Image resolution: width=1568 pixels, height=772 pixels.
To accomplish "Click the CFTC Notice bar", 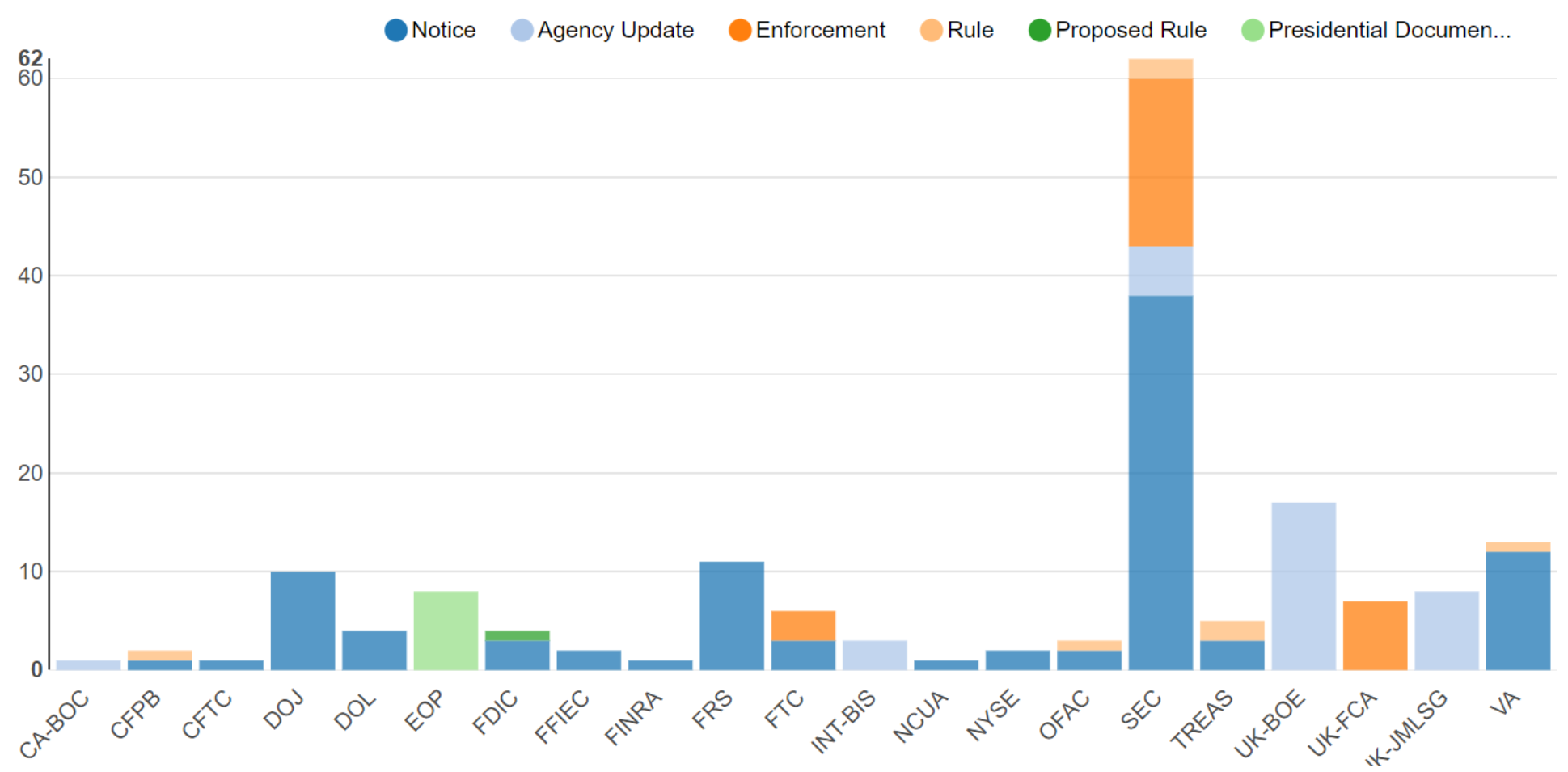I will pos(231,664).
